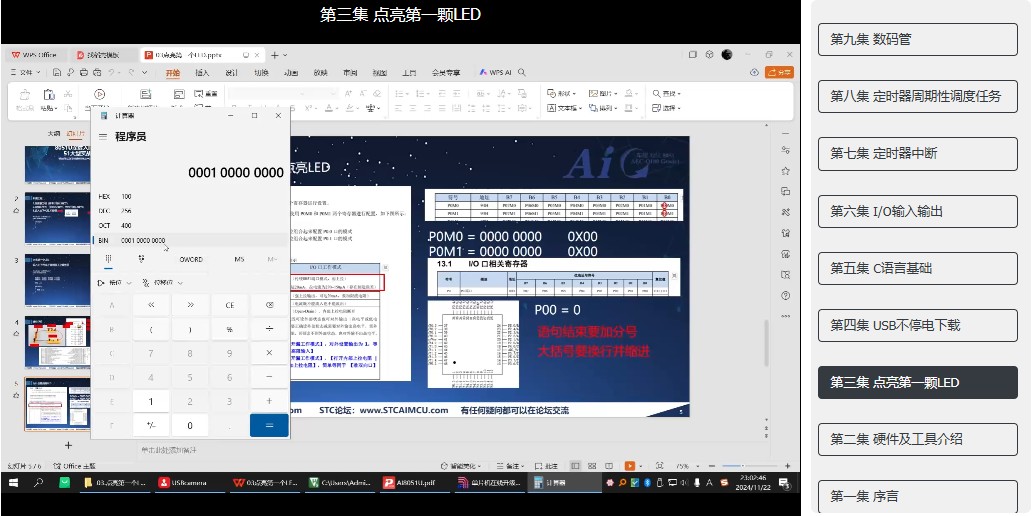The width and height of the screenshot is (1032, 516).
Task: Add a new WPS document tab
Action: tap(275, 55)
